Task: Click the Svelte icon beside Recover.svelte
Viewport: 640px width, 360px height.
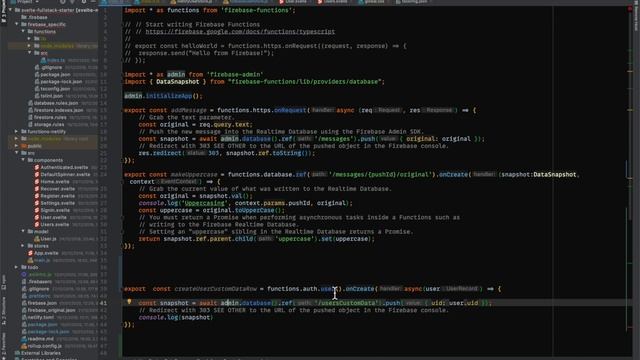Action: pos(37,189)
